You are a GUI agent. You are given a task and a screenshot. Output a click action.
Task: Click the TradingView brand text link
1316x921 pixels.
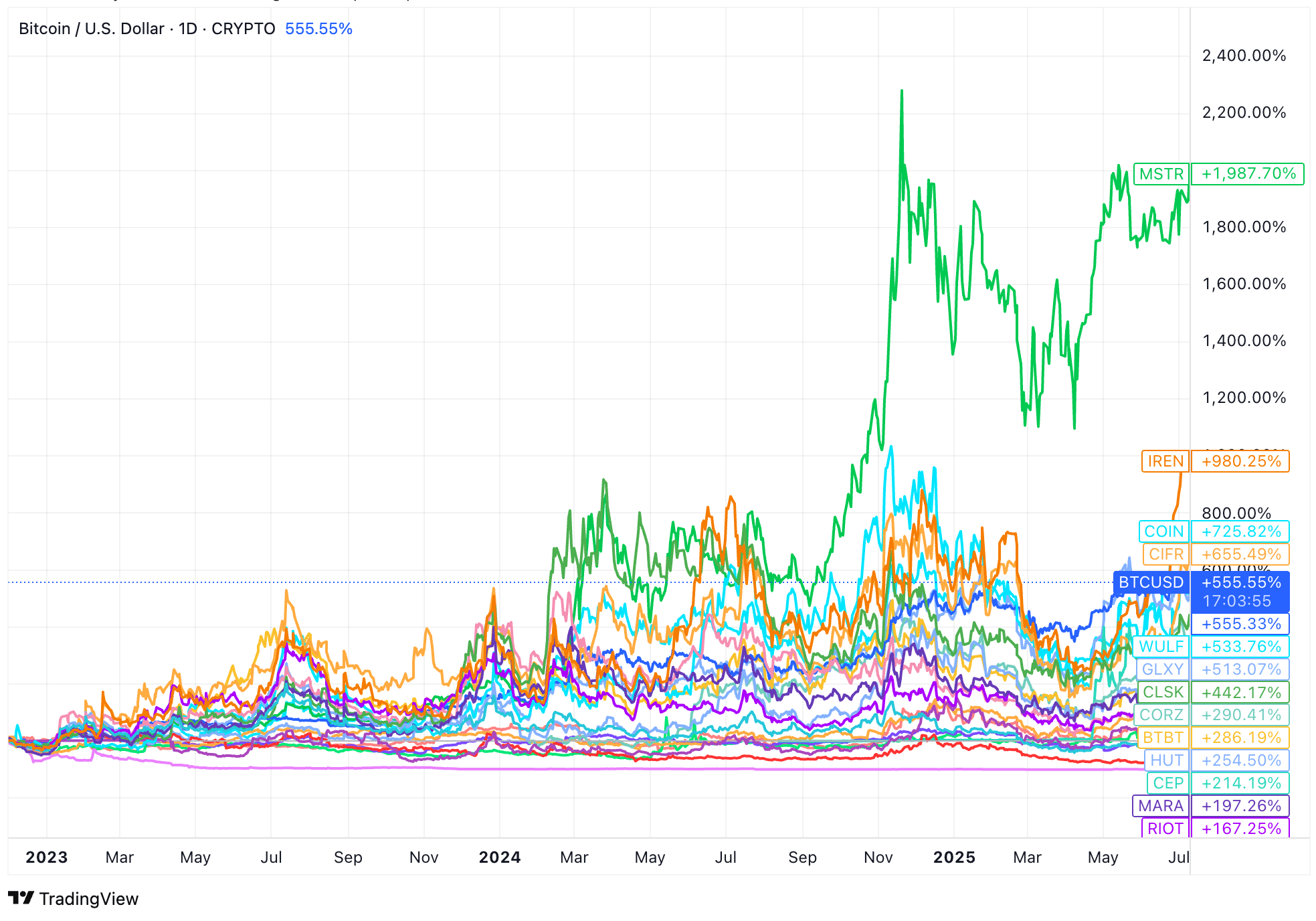pyautogui.click(x=88, y=898)
